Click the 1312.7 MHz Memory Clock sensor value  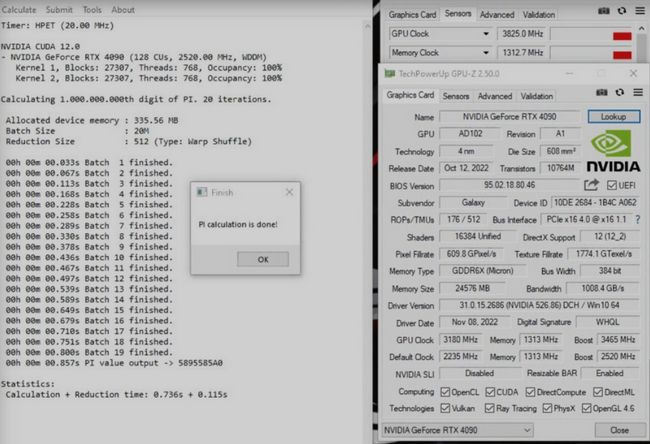[x=522, y=53]
